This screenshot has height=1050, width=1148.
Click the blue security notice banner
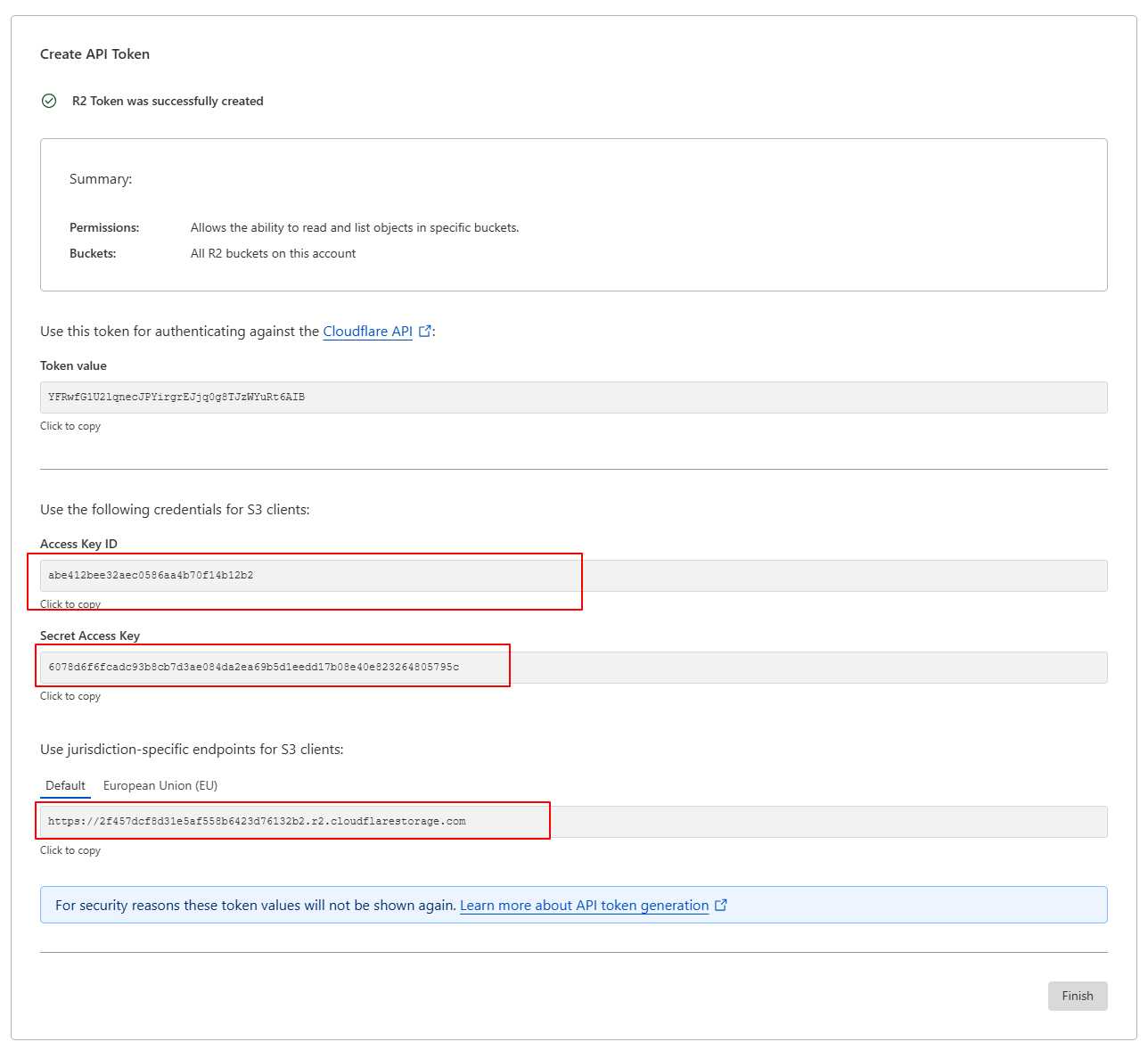point(847,905)
